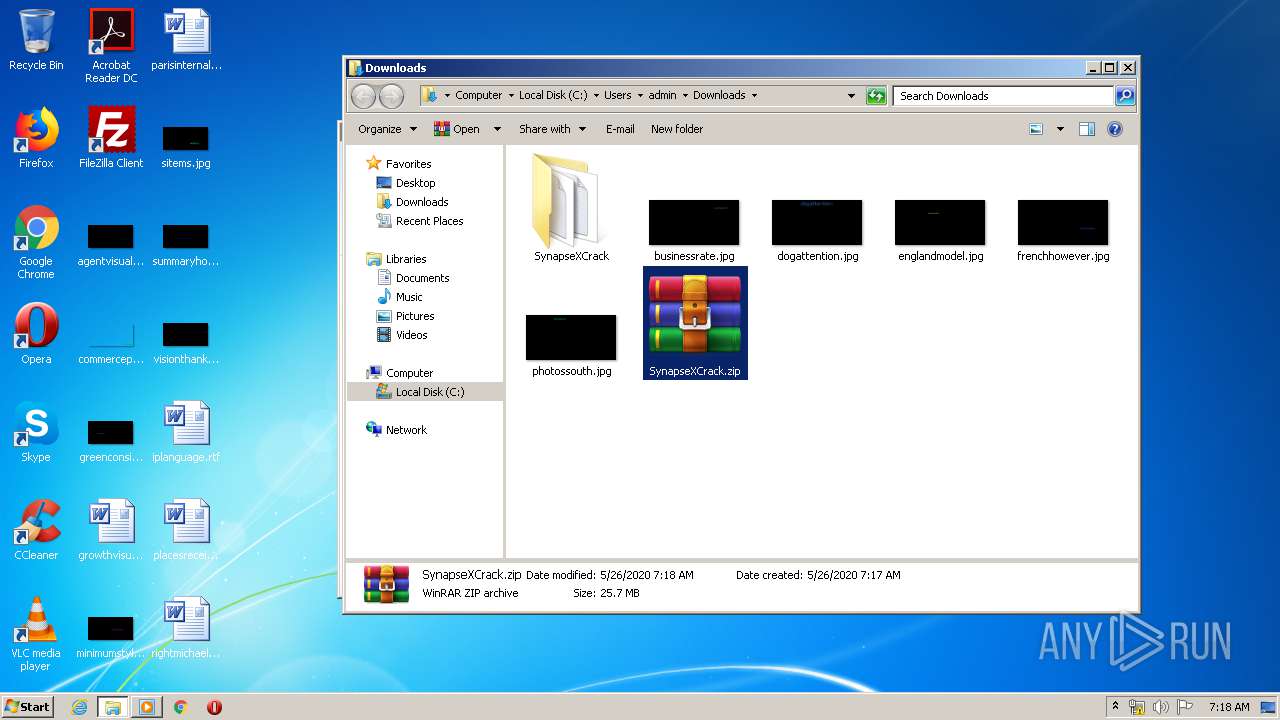Open Chrome from the taskbar
The height and width of the screenshot is (720, 1280).
pyautogui.click(x=180, y=707)
